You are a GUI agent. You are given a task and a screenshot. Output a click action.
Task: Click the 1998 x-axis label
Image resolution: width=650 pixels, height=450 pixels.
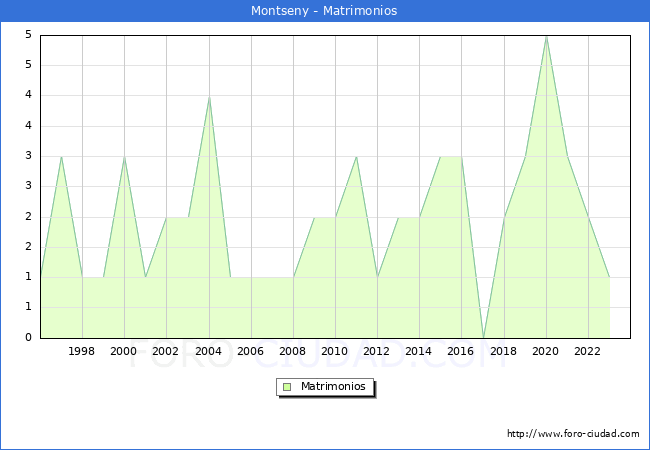coord(82,351)
